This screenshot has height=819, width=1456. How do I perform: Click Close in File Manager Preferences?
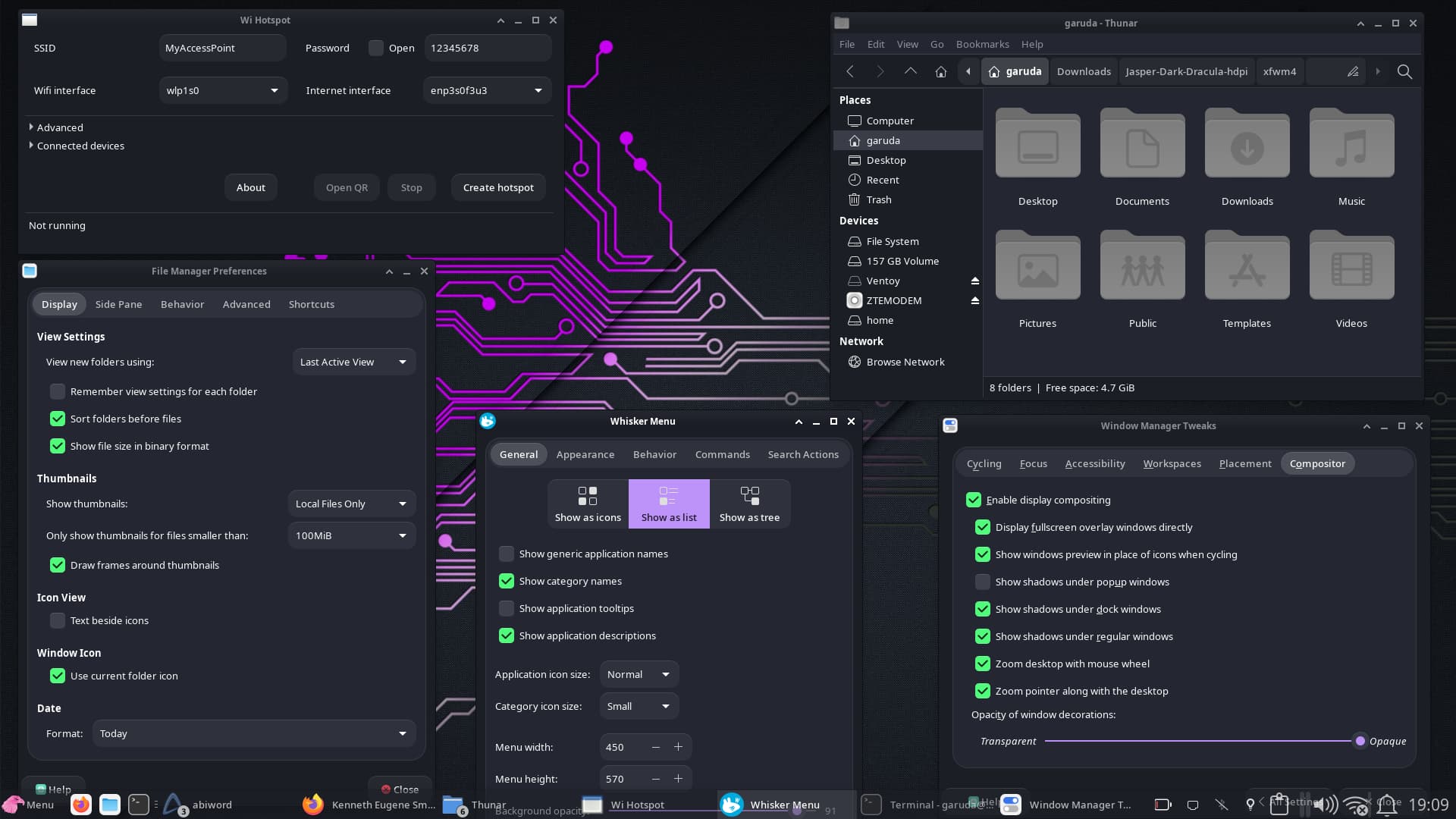(400, 789)
